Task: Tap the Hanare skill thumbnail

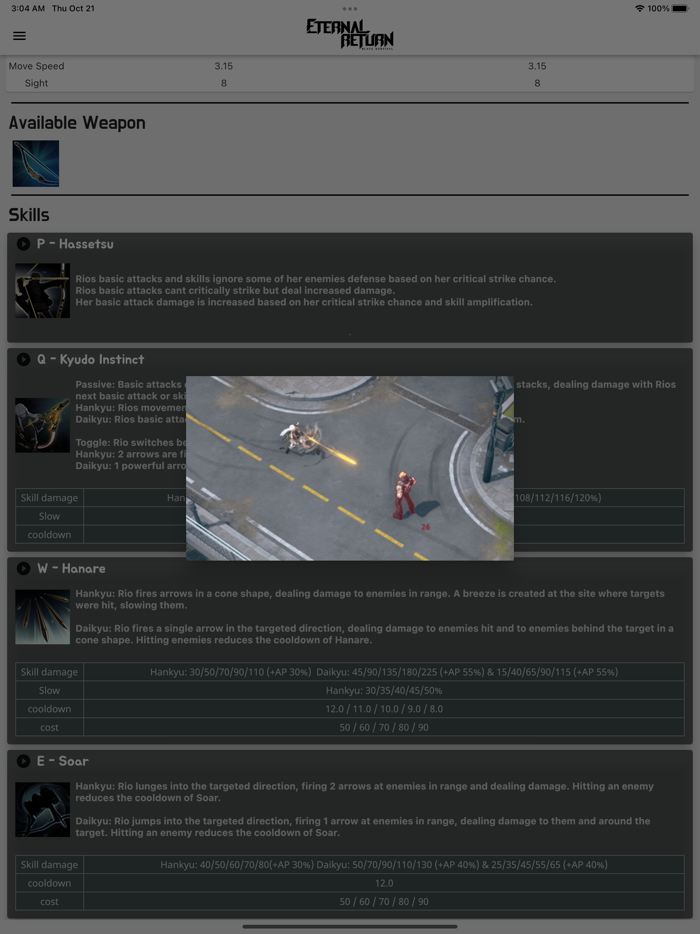Action: tap(42, 617)
